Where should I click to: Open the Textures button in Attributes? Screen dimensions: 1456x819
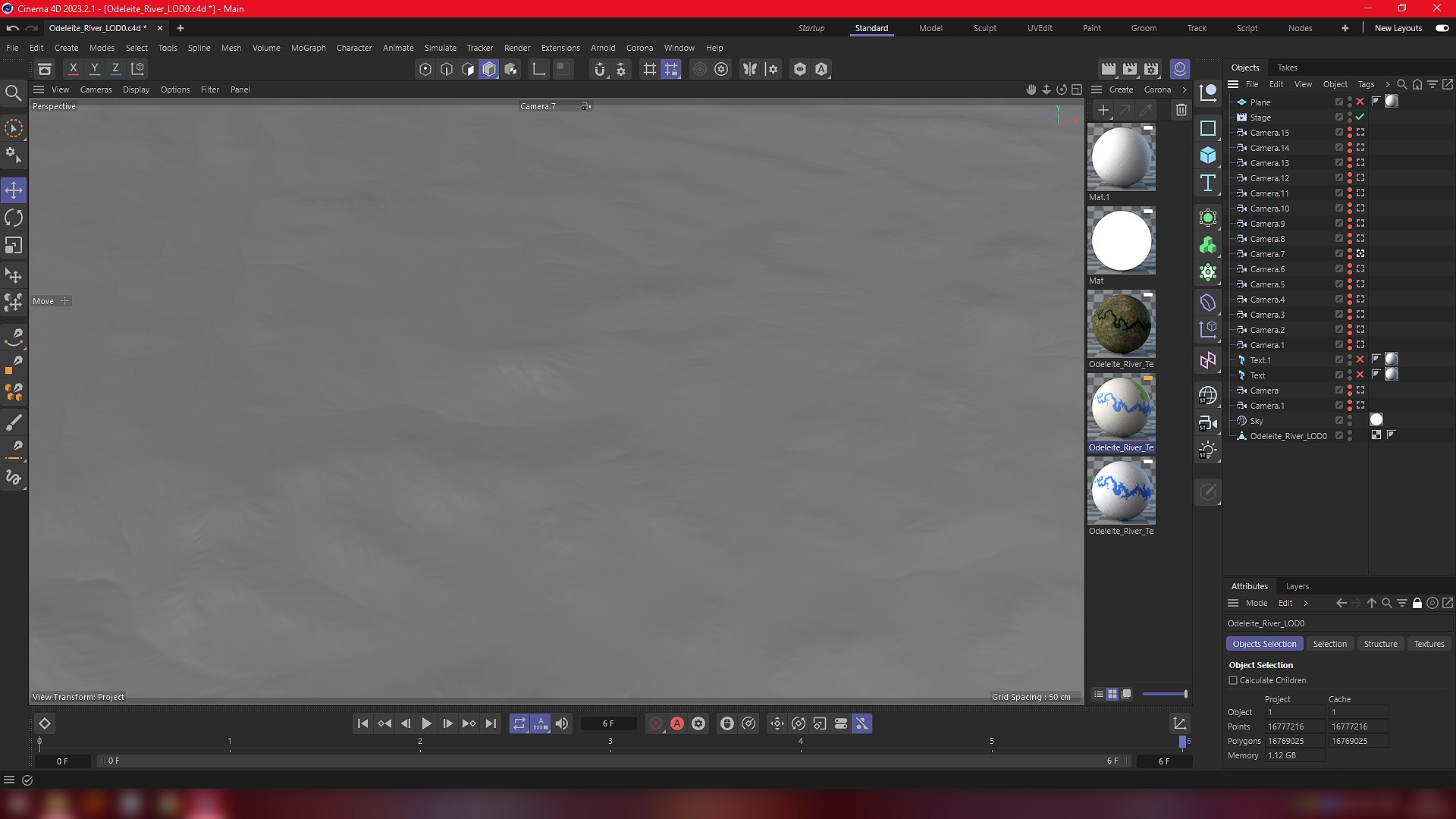[x=1429, y=644]
